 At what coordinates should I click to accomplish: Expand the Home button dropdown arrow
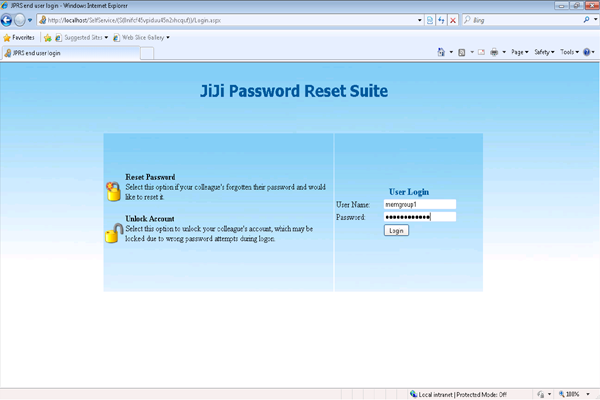pyautogui.click(x=451, y=52)
